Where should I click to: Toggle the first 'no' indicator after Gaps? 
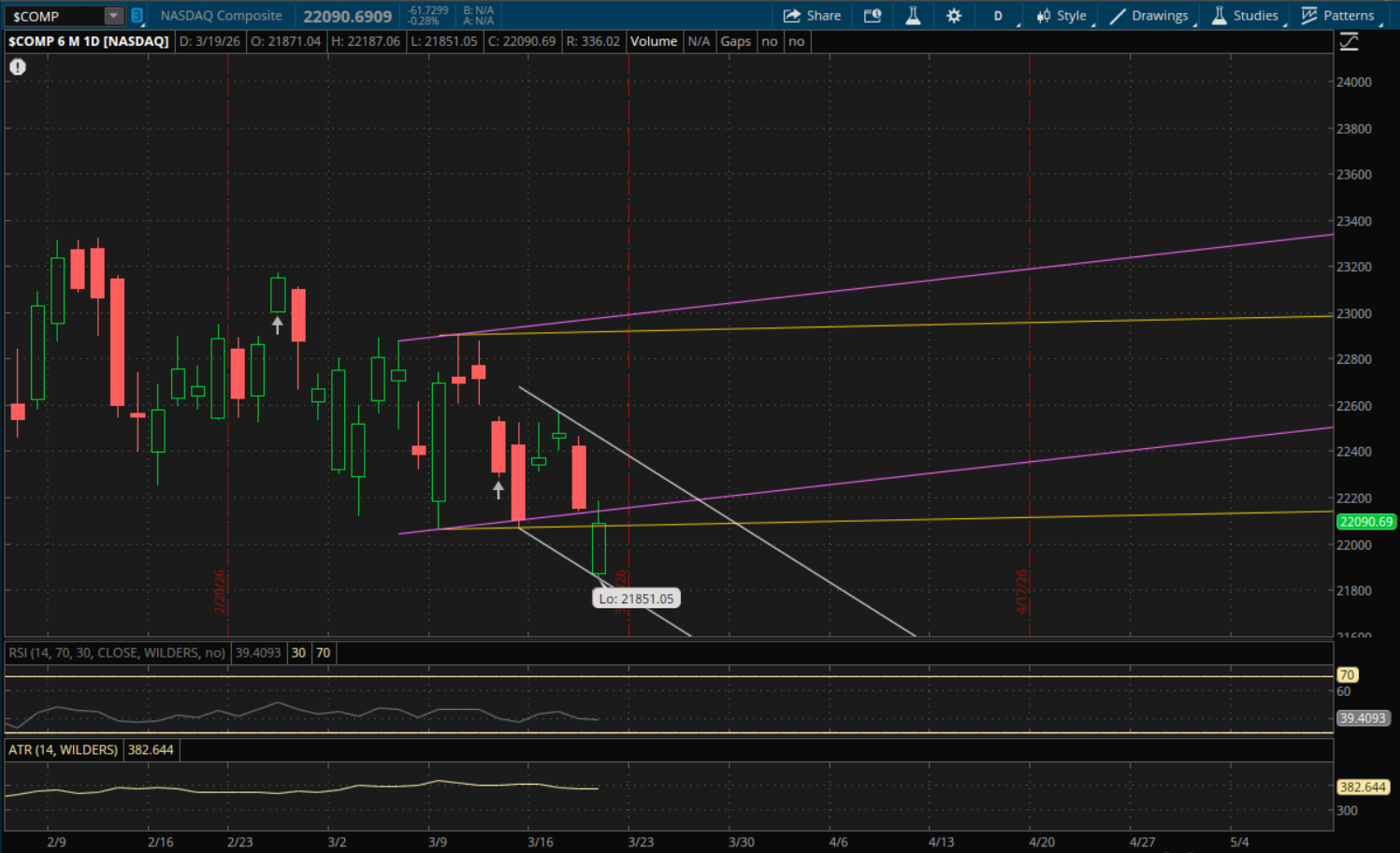click(x=769, y=41)
